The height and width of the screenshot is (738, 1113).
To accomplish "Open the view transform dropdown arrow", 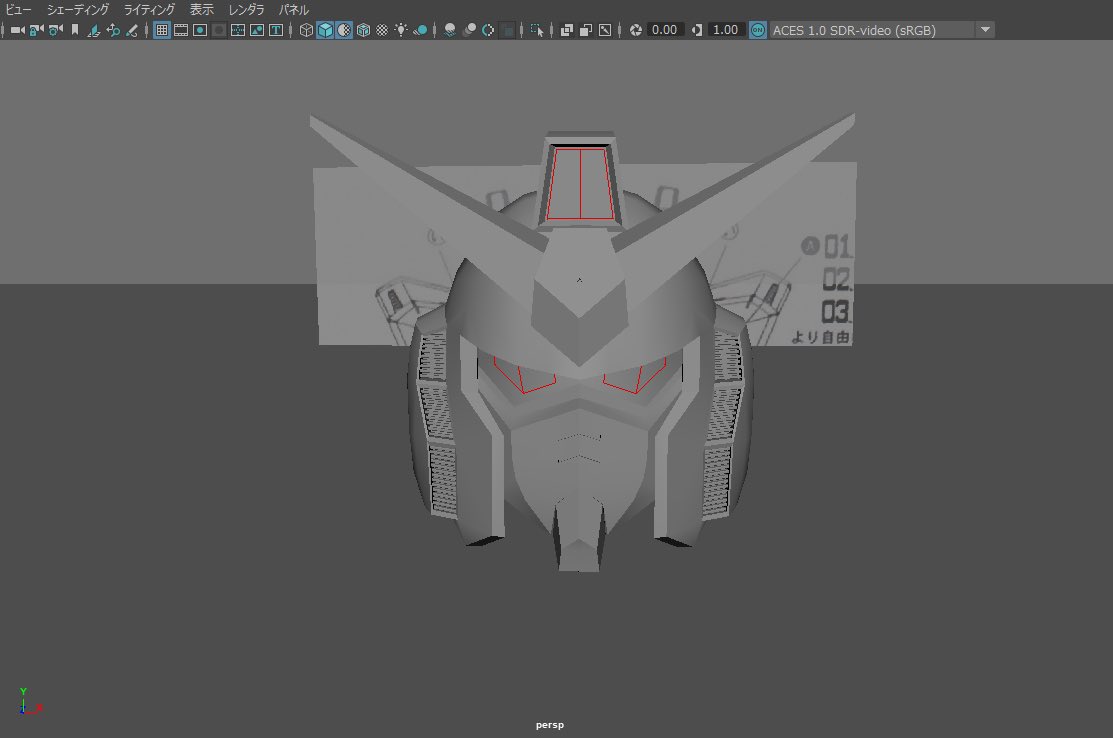I will point(986,29).
